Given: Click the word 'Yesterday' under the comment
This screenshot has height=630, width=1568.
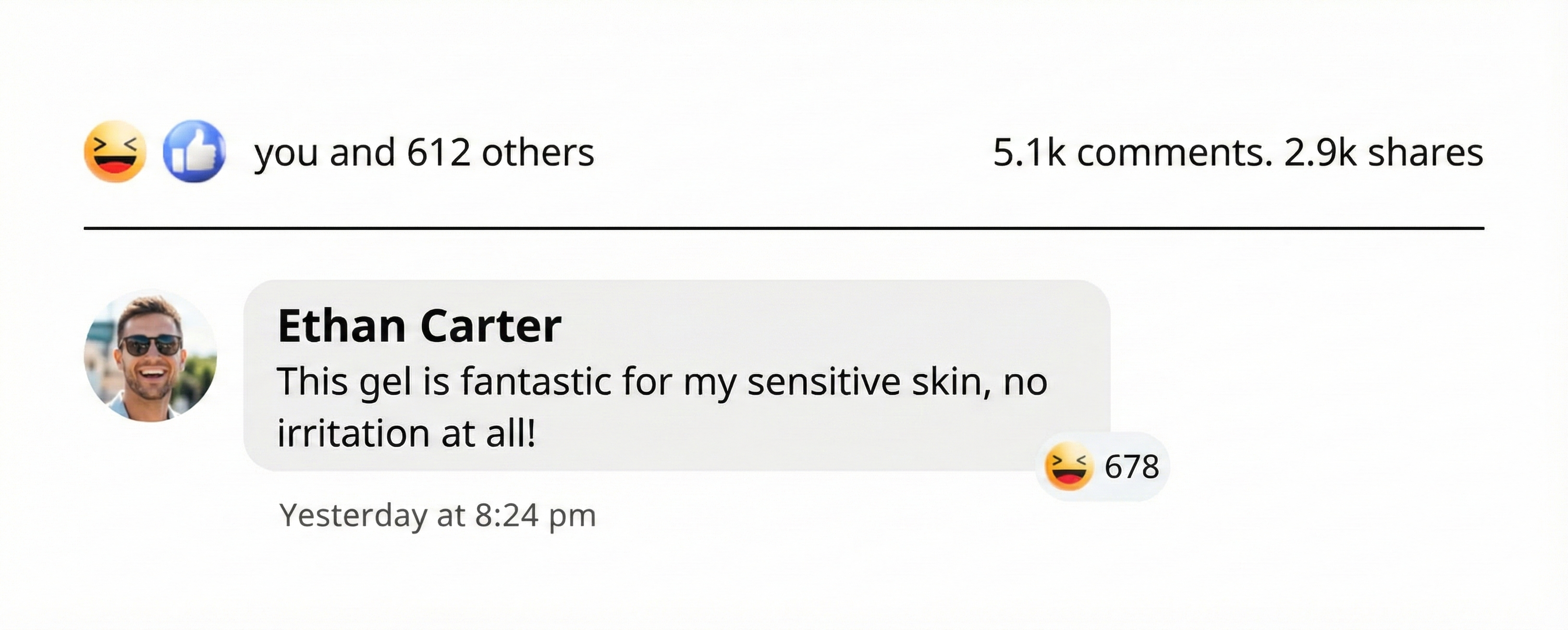Looking at the screenshot, I should pos(353,516).
